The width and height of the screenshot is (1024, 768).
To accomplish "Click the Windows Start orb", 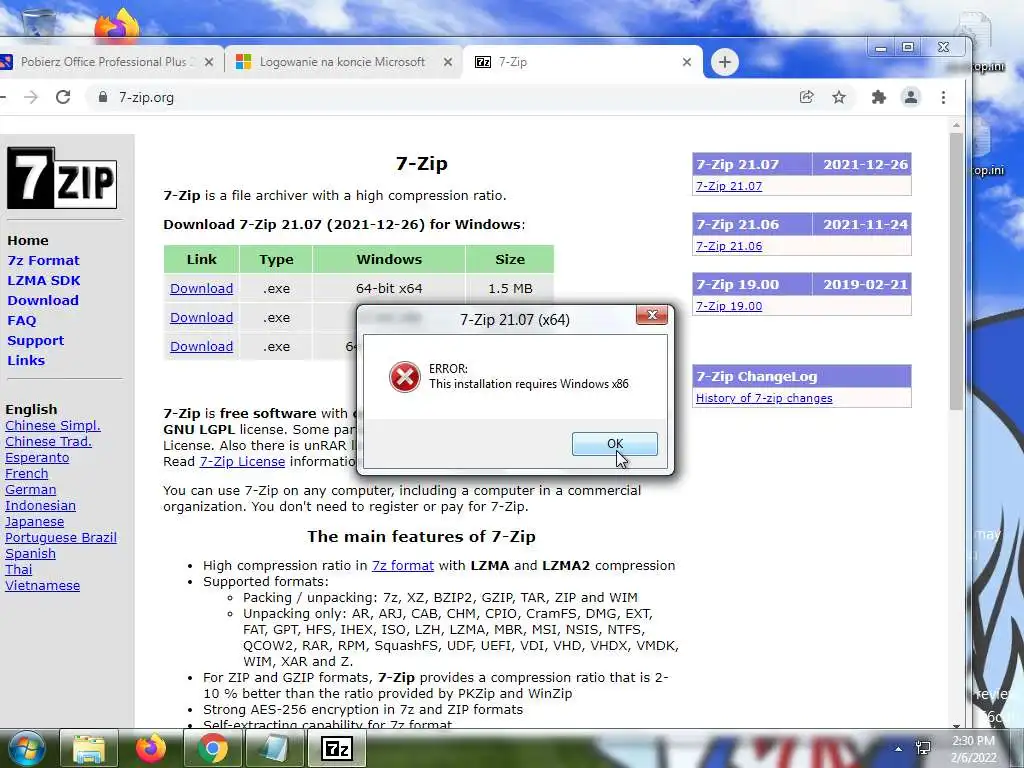I will [x=26, y=748].
